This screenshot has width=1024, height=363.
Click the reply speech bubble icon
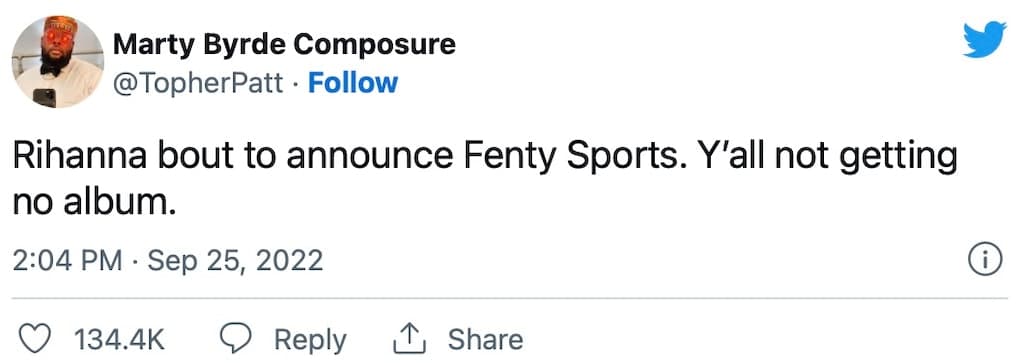(x=236, y=339)
